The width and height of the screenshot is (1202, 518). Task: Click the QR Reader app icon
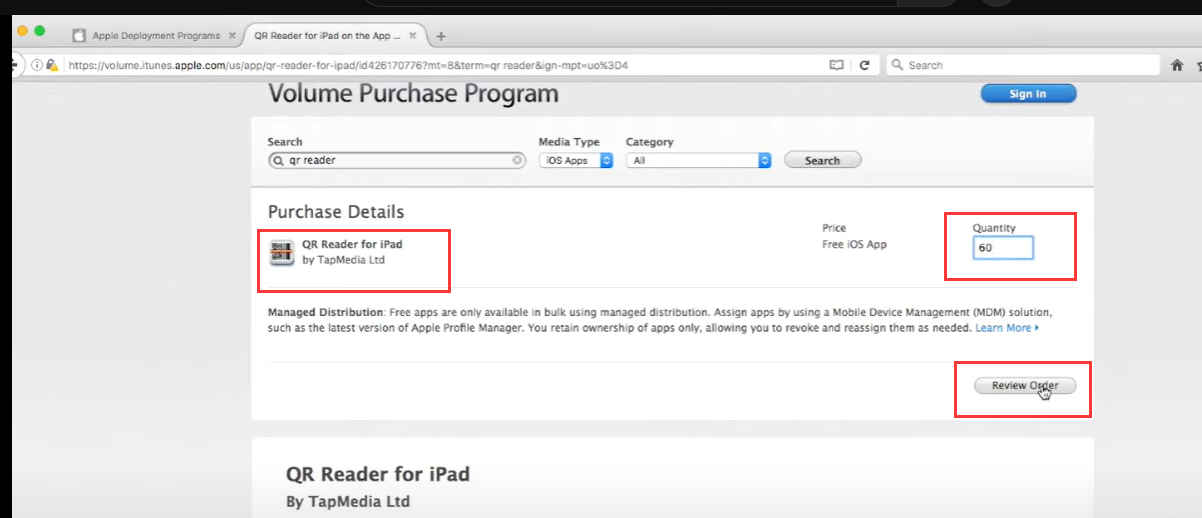coord(282,253)
